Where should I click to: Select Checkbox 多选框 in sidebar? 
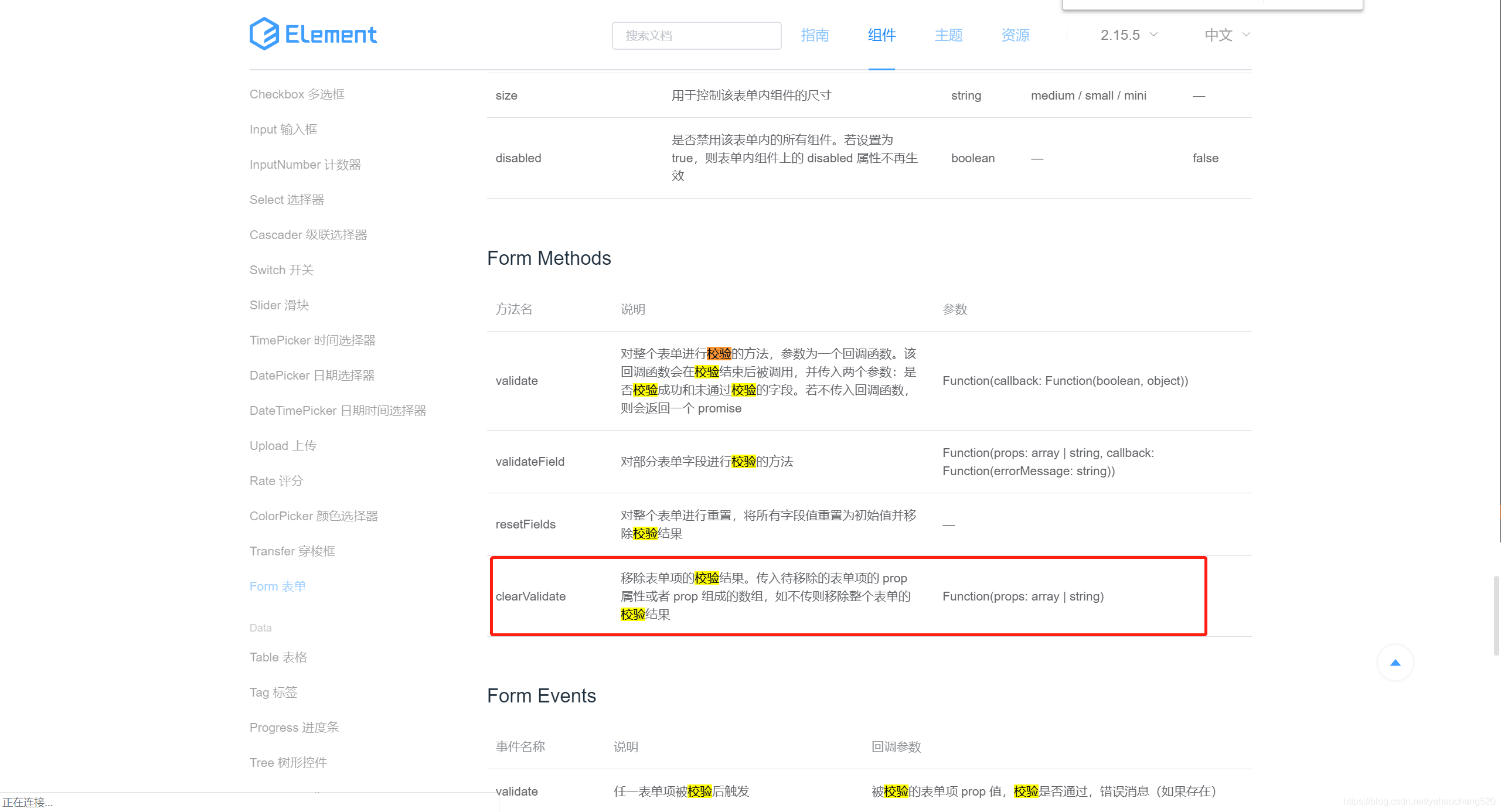[x=297, y=94]
